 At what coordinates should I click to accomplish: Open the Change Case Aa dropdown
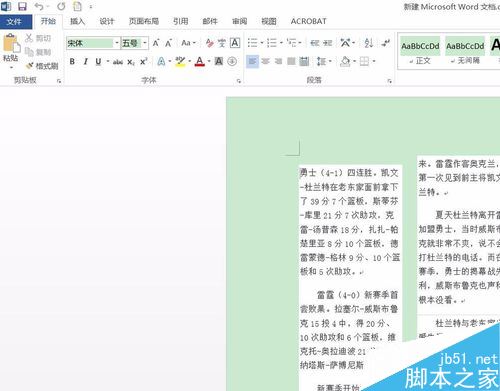(188, 43)
